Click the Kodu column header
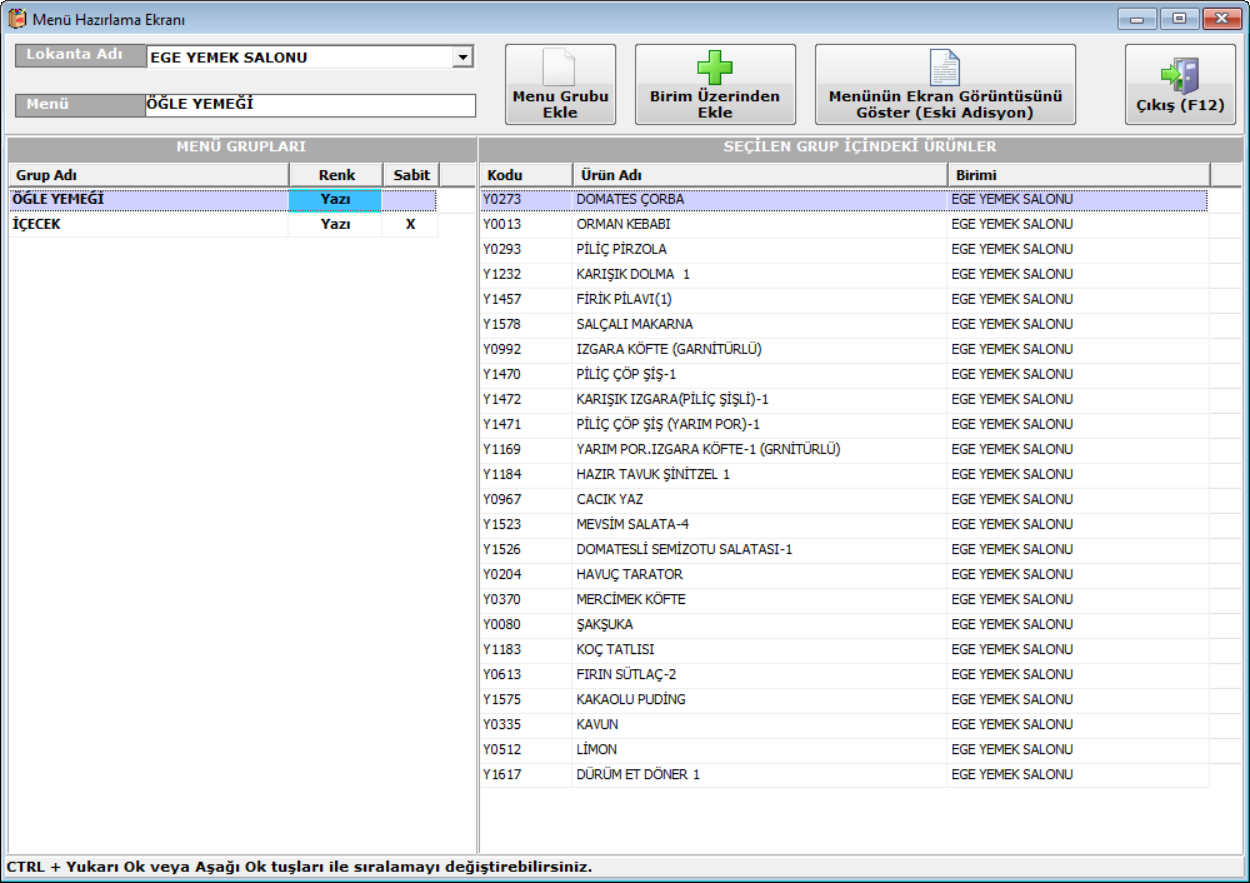The width and height of the screenshot is (1250, 883). pyautogui.click(x=525, y=175)
